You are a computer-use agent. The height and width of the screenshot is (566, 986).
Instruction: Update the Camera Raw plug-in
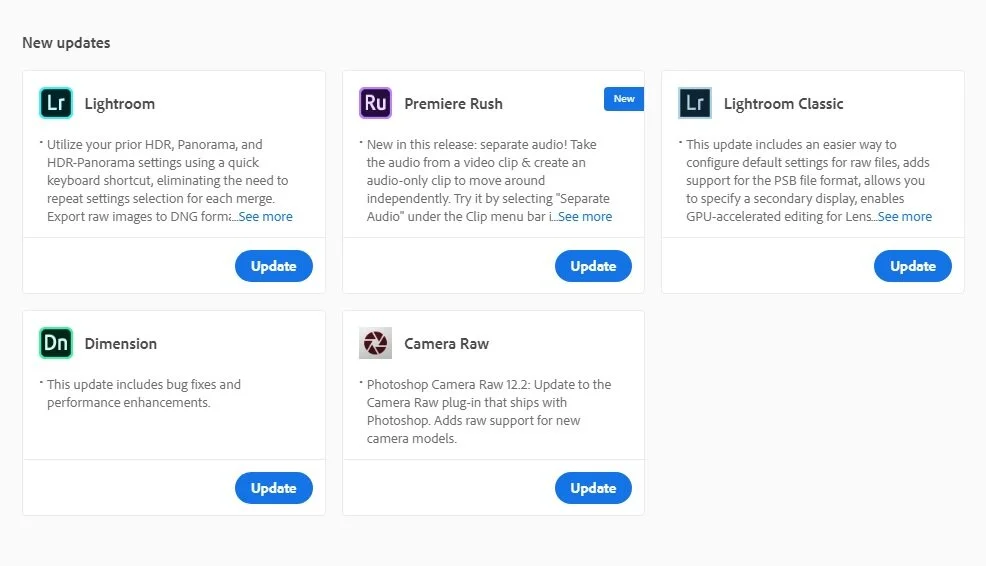[x=593, y=488]
